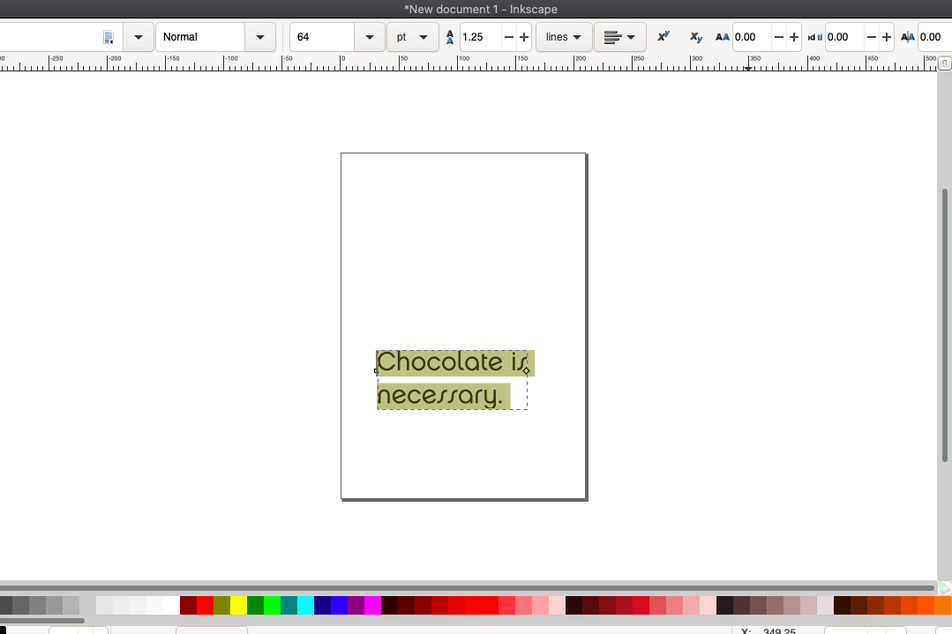Open the font style dropdown arrow

point(260,37)
